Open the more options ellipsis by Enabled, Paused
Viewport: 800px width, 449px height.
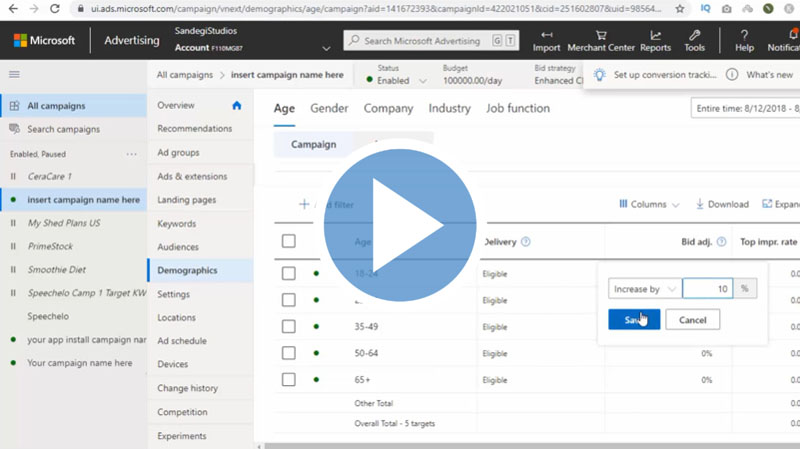[x=132, y=154]
